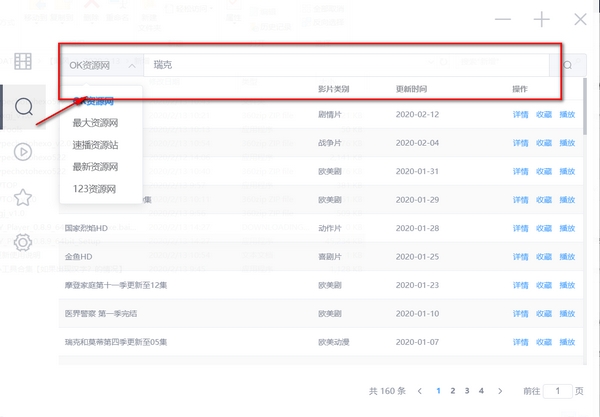Click 播放 on the 2020-02-04 row
Viewport: 600px width, 417px height.
click(567, 143)
